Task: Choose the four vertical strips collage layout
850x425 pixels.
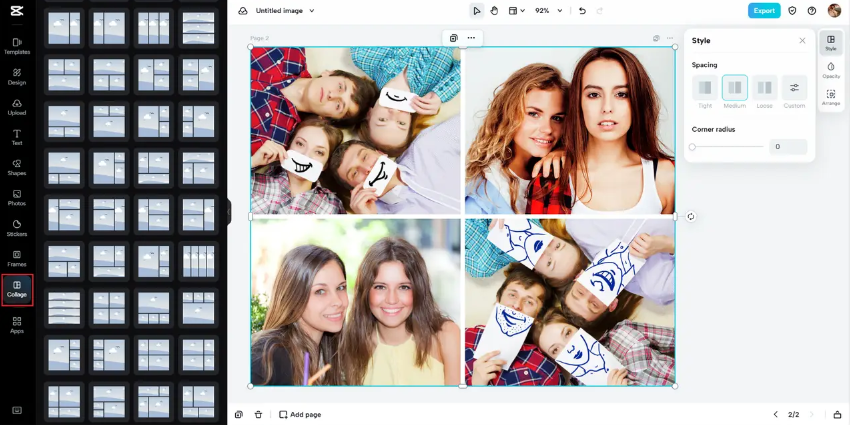Action: [198, 261]
